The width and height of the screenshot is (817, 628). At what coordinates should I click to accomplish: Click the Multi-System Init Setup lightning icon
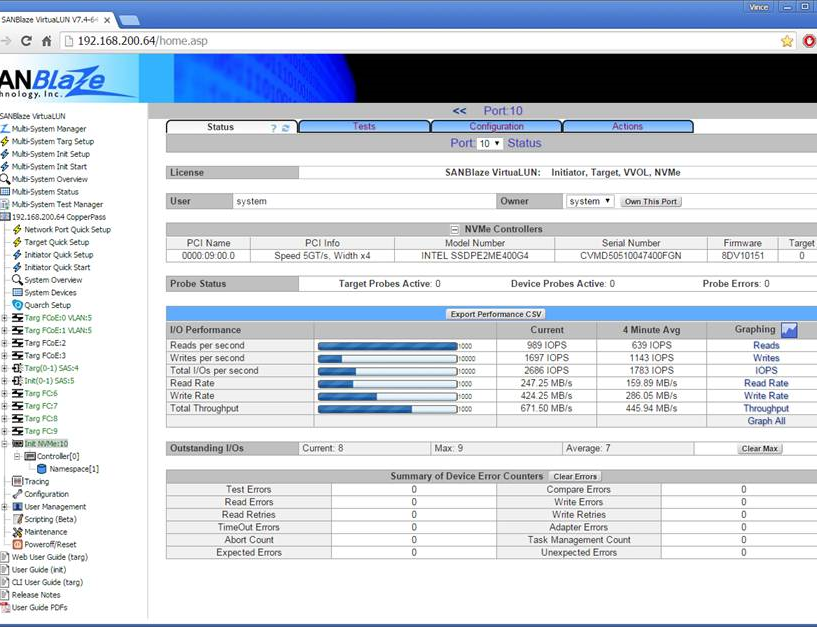click(5, 154)
